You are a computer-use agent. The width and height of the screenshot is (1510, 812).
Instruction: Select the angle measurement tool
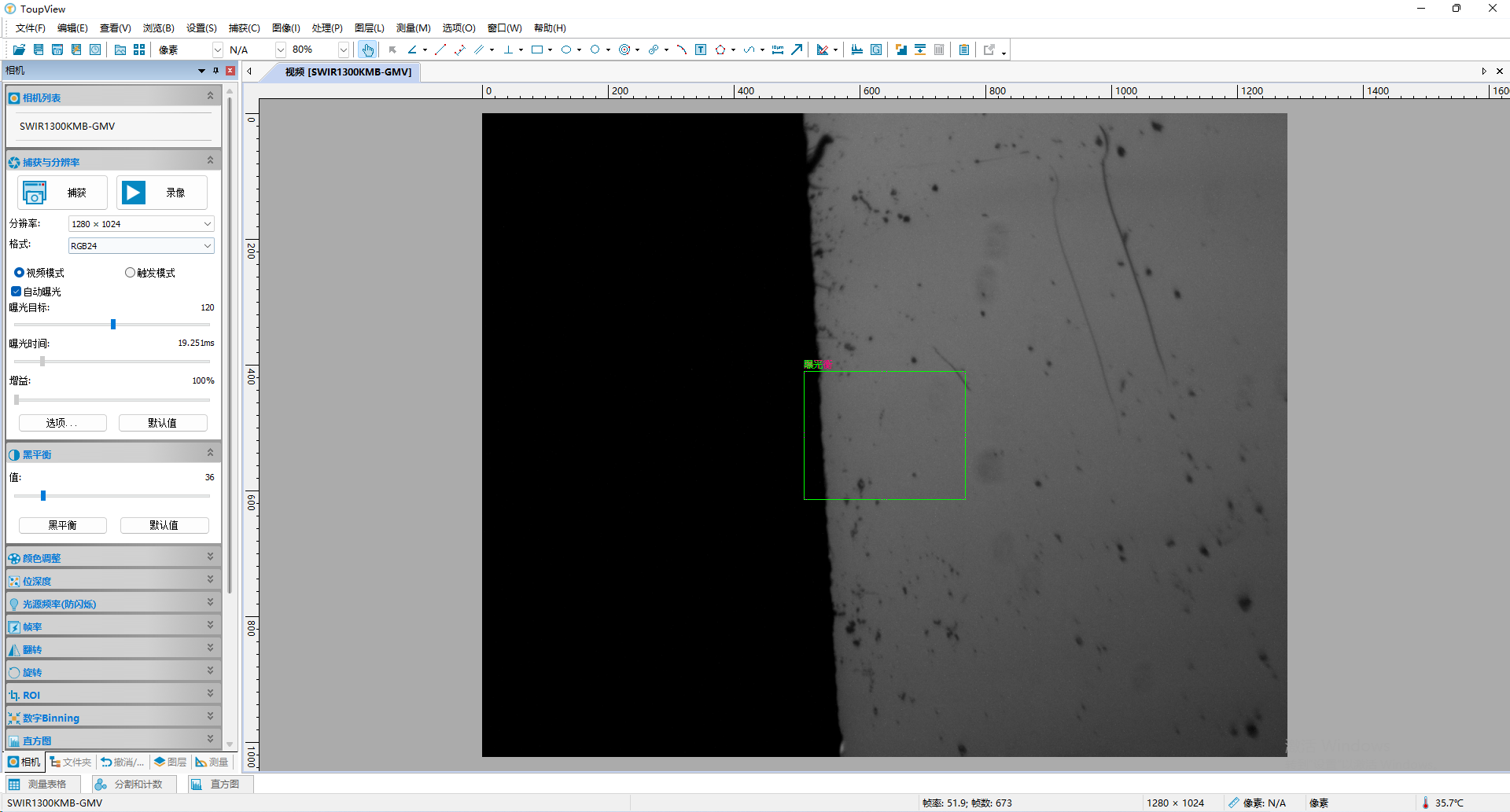point(412,50)
